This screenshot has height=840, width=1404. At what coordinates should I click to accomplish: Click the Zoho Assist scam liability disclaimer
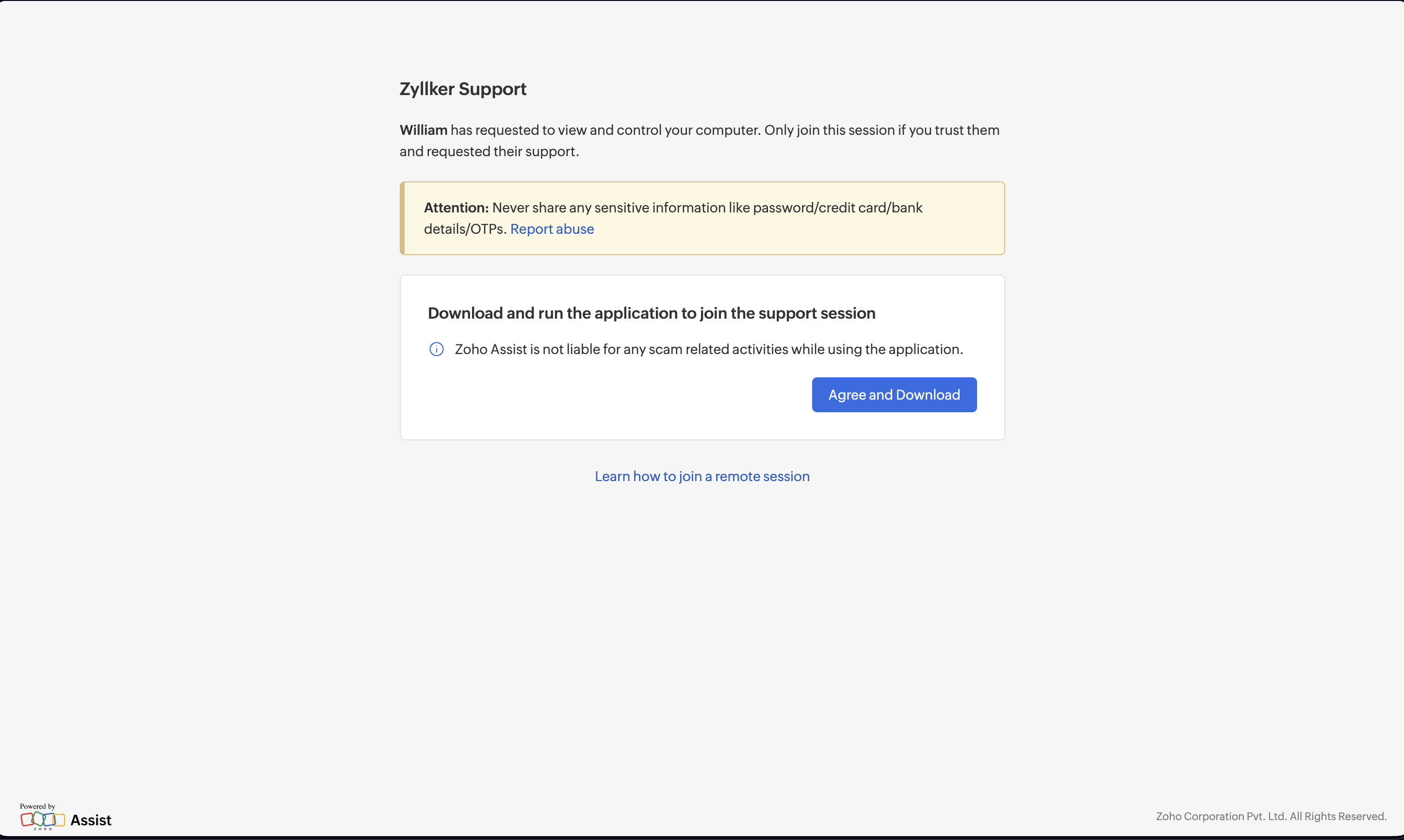709,349
